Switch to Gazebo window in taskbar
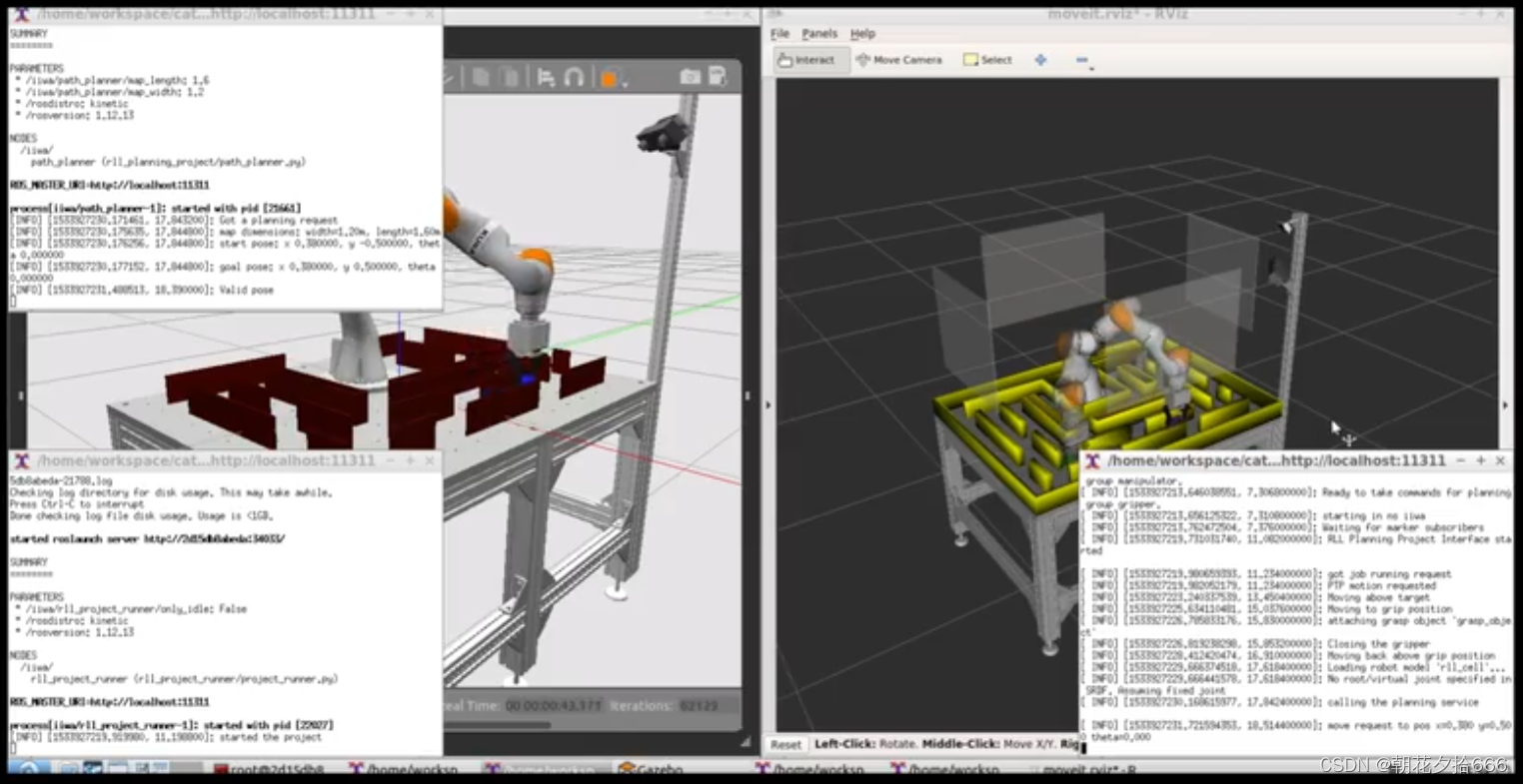The image size is (1523, 784). coord(650,769)
